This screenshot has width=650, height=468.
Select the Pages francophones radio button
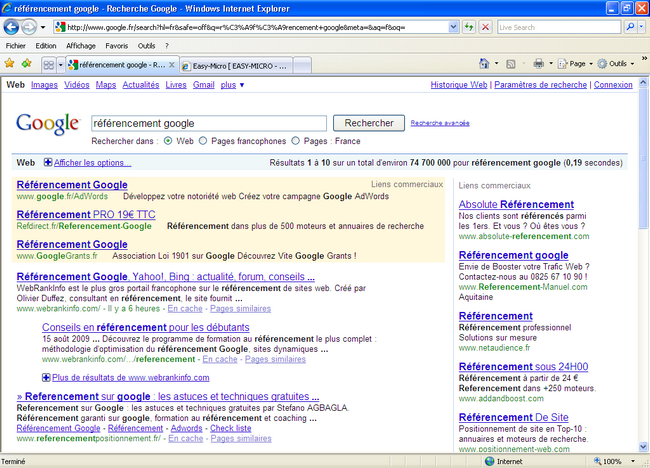coord(203,141)
